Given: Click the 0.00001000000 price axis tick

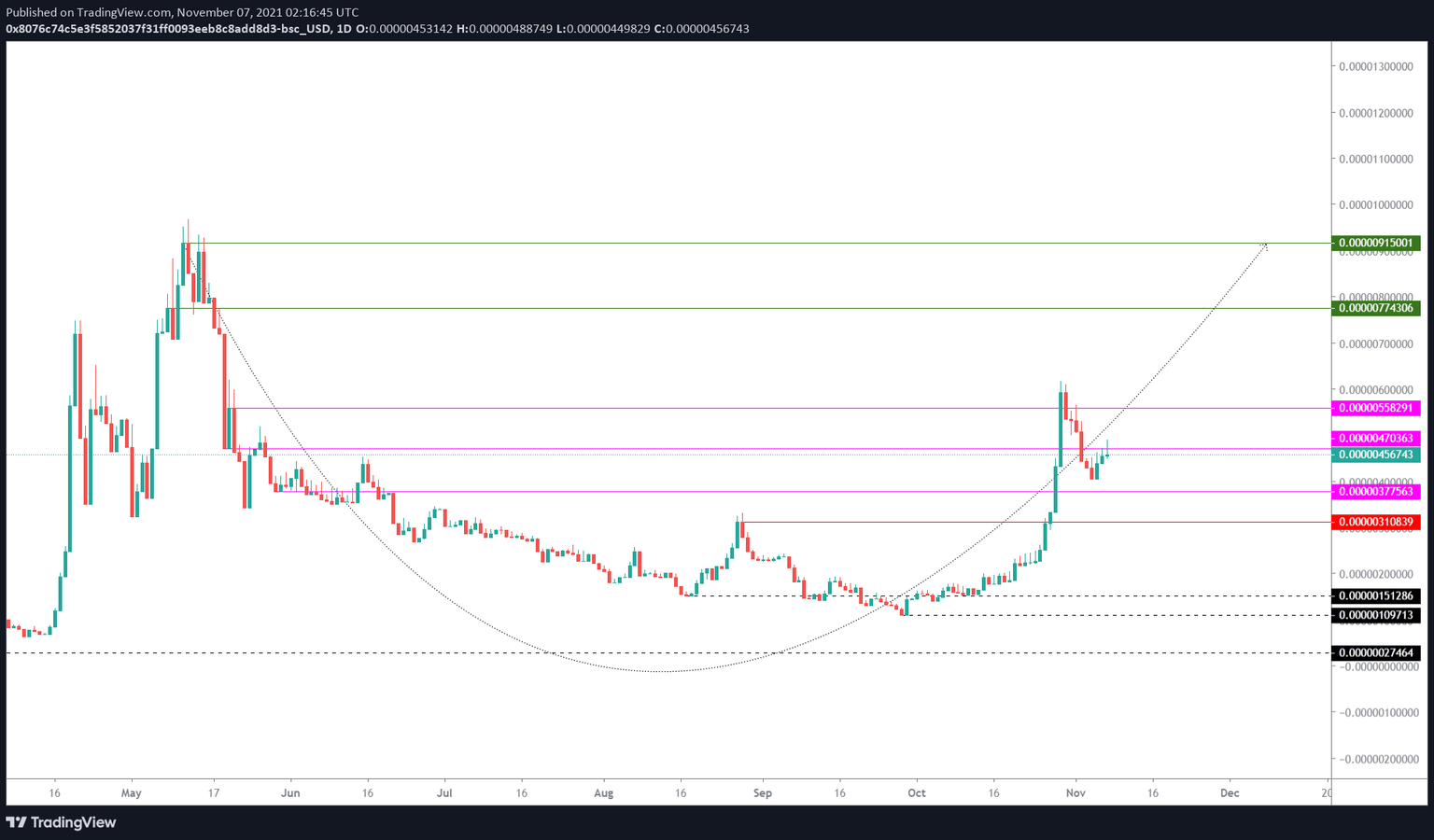Looking at the screenshot, I should 1376,204.
